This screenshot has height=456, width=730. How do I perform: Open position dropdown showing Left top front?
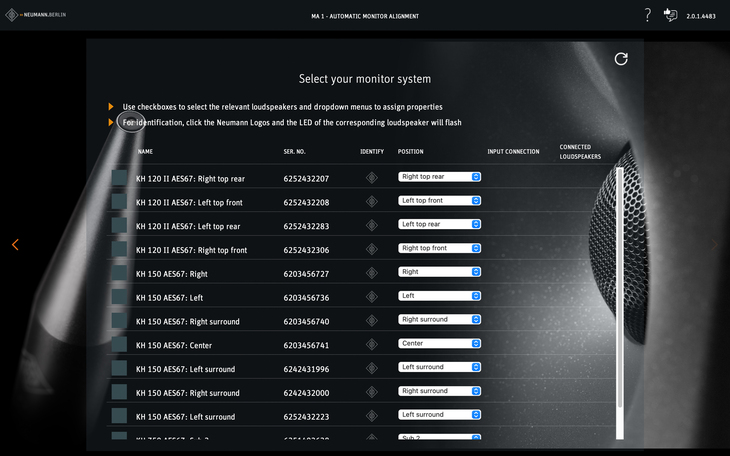(440, 200)
